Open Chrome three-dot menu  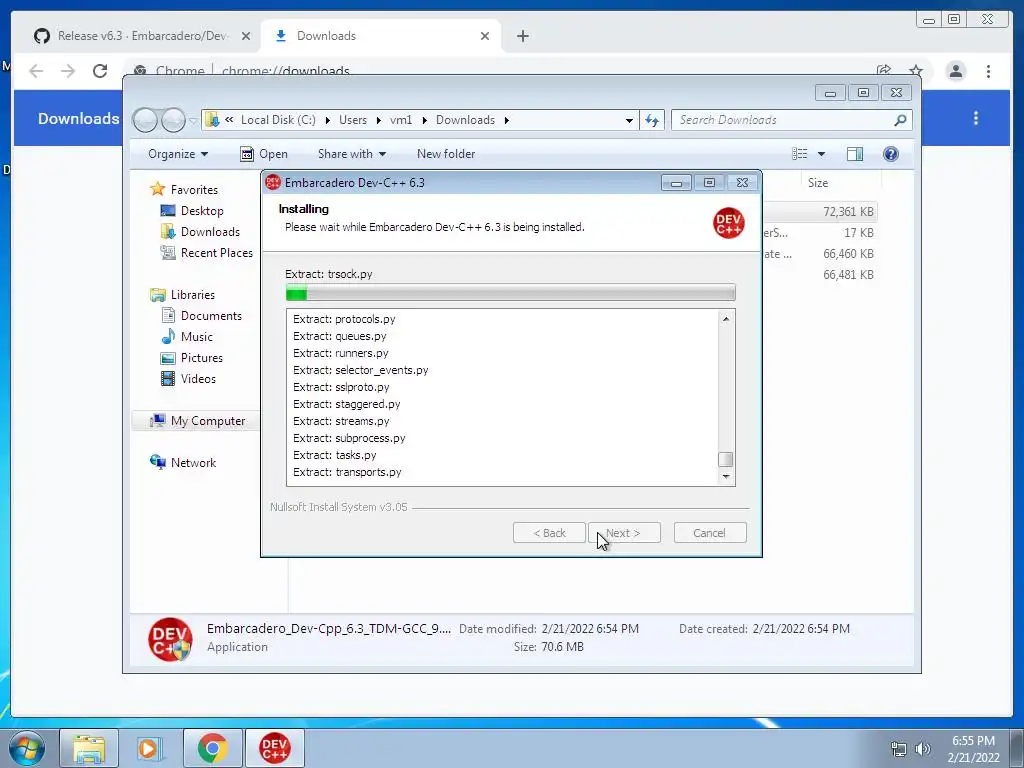[x=988, y=71]
